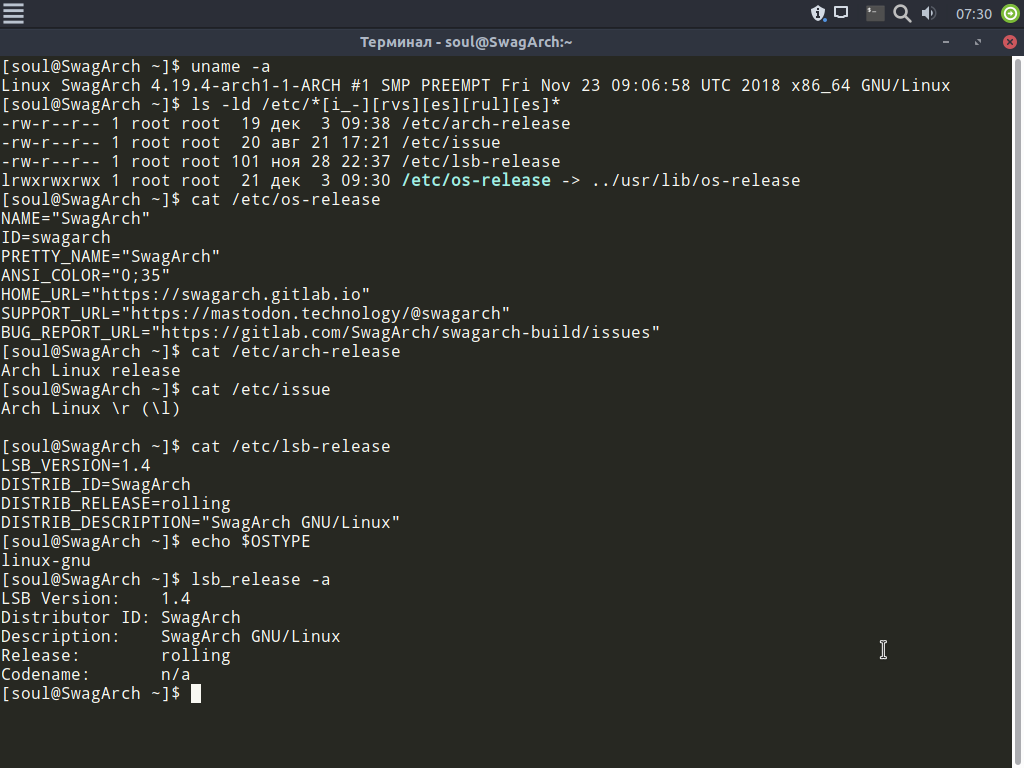Click the 'cat /etc/lsb-release' command
Image resolution: width=1024 pixels, height=768 pixels.
coord(291,447)
